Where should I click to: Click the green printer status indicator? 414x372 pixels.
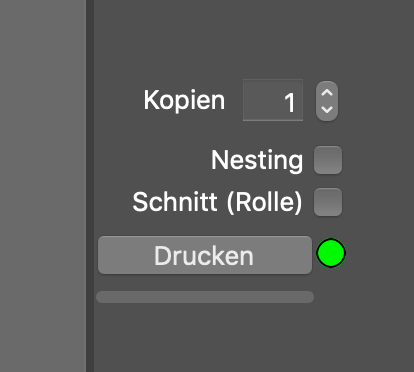coord(331,253)
